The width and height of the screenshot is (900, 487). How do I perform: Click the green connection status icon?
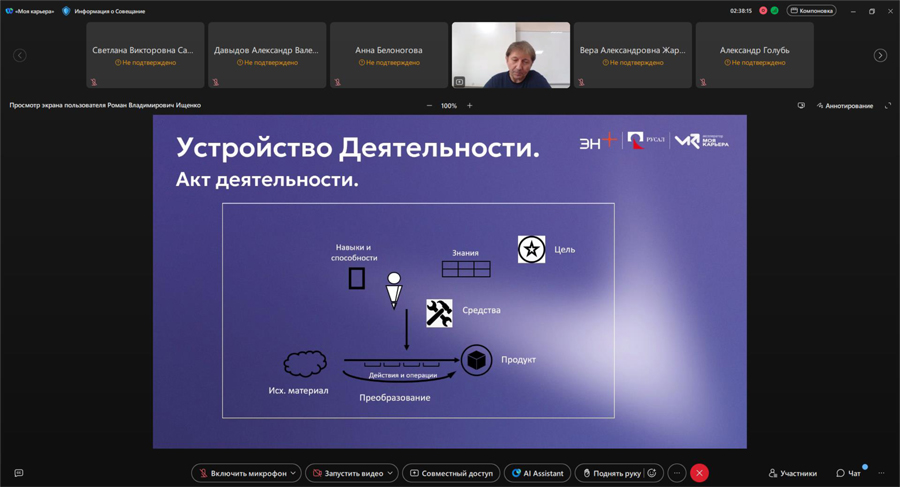[x=774, y=11]
